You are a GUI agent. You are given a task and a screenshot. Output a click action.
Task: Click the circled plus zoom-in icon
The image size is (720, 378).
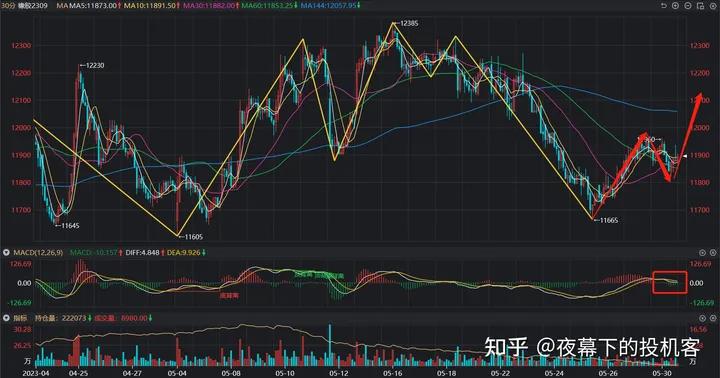click(675, 6)
